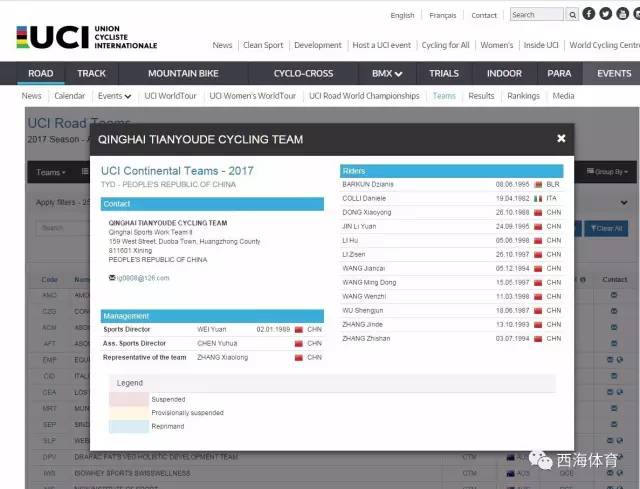Open UCI Women's WorldTour submenu link
The height and width of the screenshot is (489, 640).
point(252,96)
